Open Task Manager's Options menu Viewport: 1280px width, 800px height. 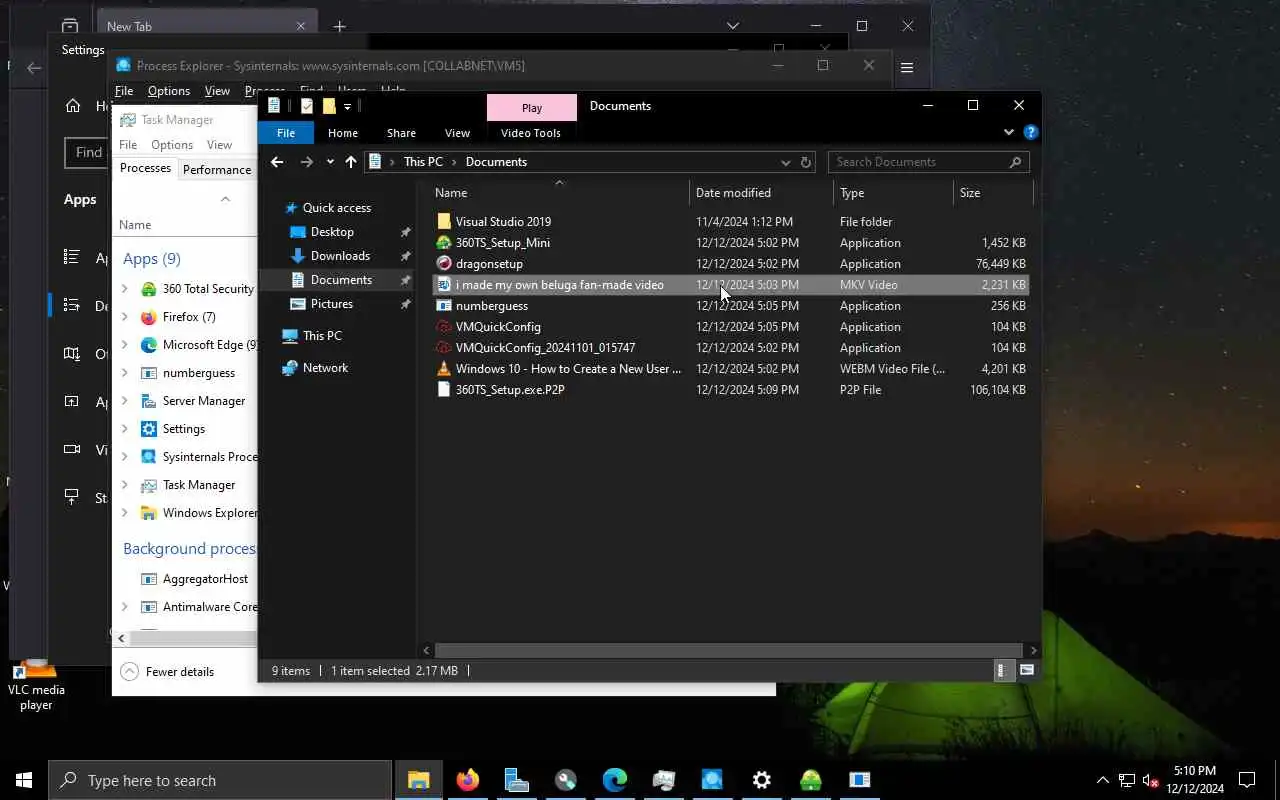click(x=172, y=145)
